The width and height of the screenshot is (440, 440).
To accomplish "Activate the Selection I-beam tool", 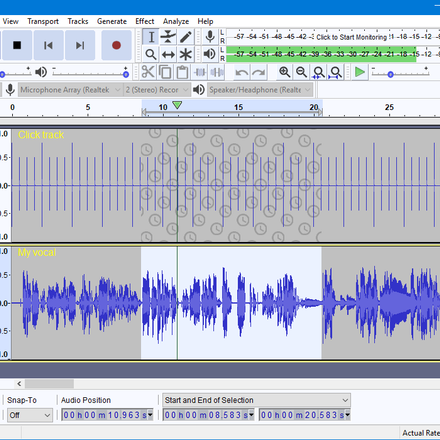I will coord(151,37).
